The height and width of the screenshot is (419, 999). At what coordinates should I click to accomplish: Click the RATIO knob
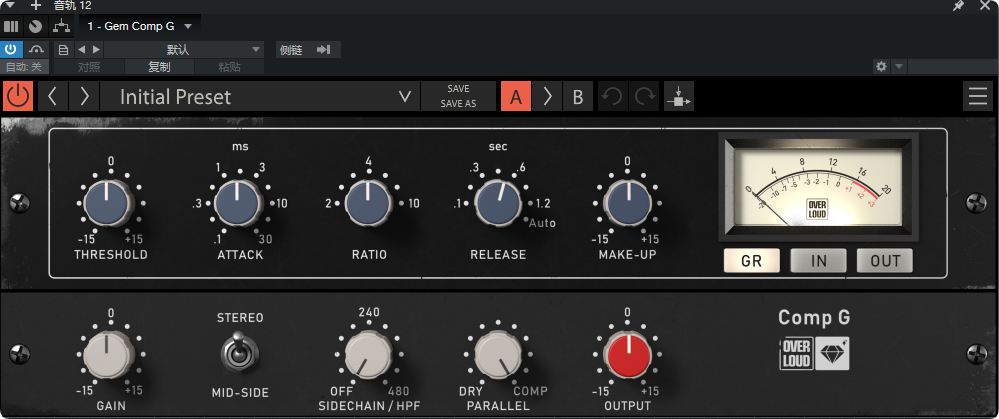[x=369, y=203]
